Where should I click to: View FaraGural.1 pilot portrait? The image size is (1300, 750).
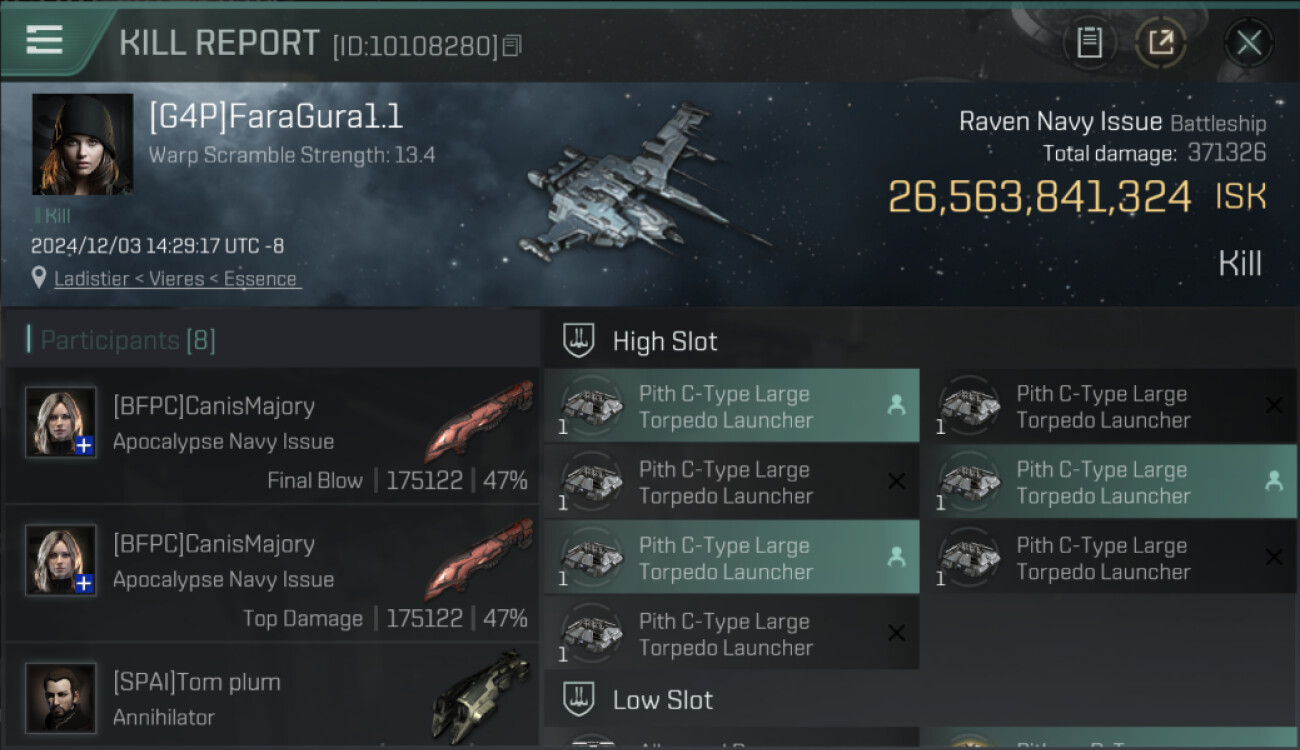point(83,144)
